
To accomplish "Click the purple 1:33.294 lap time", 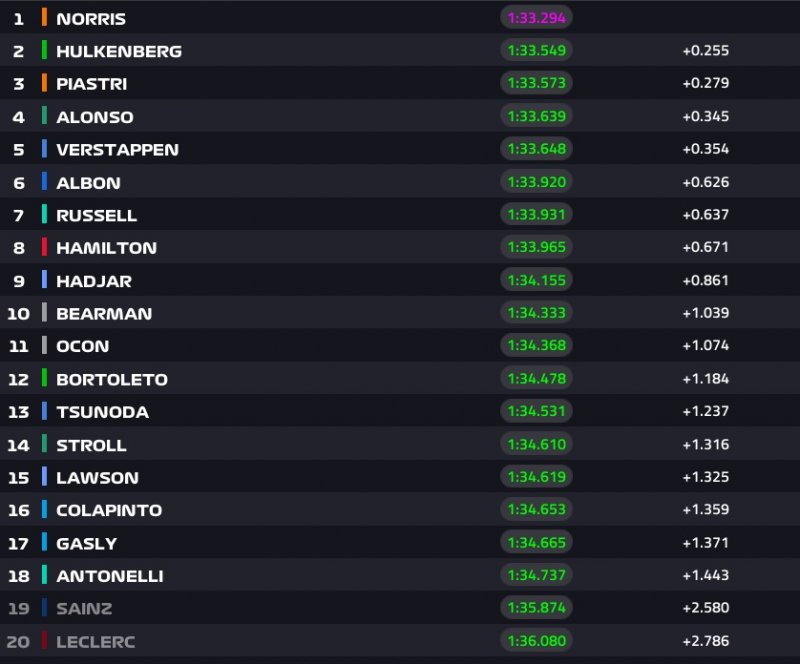I will pos(537,18).
